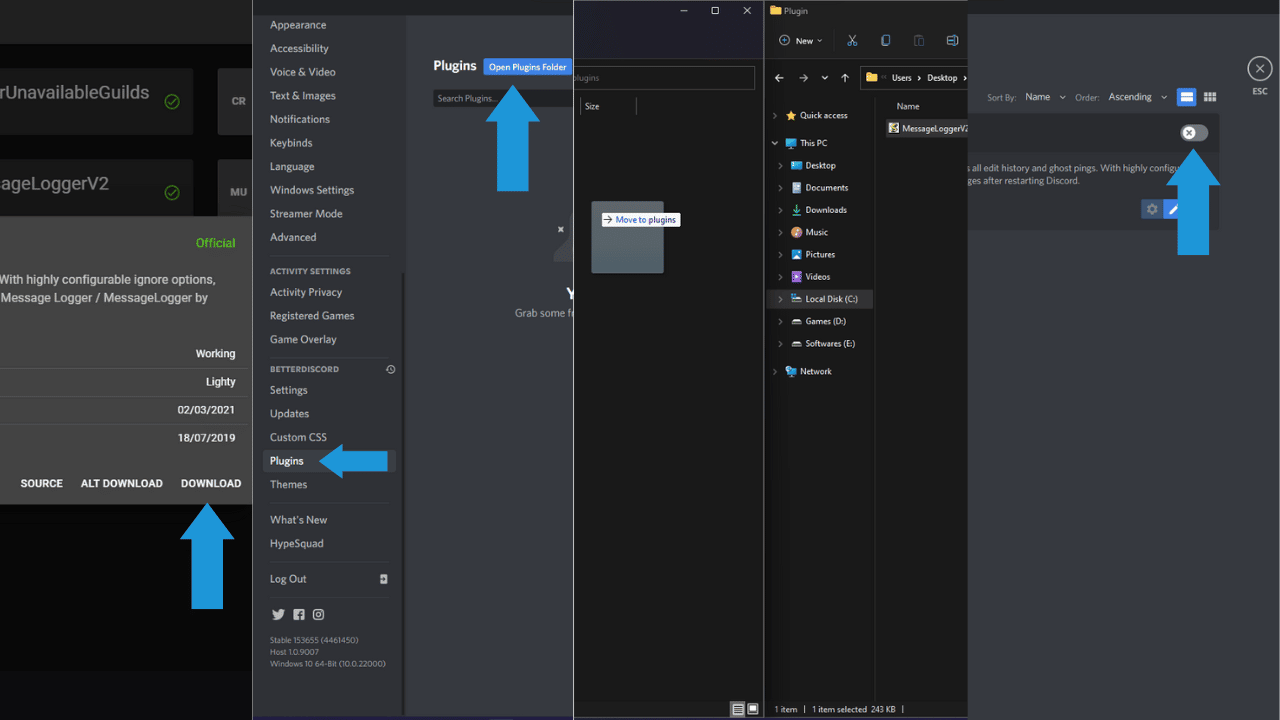Screen dimensions: 1280x720
Task: Click the Size column header
Action: tap(592, 106)
